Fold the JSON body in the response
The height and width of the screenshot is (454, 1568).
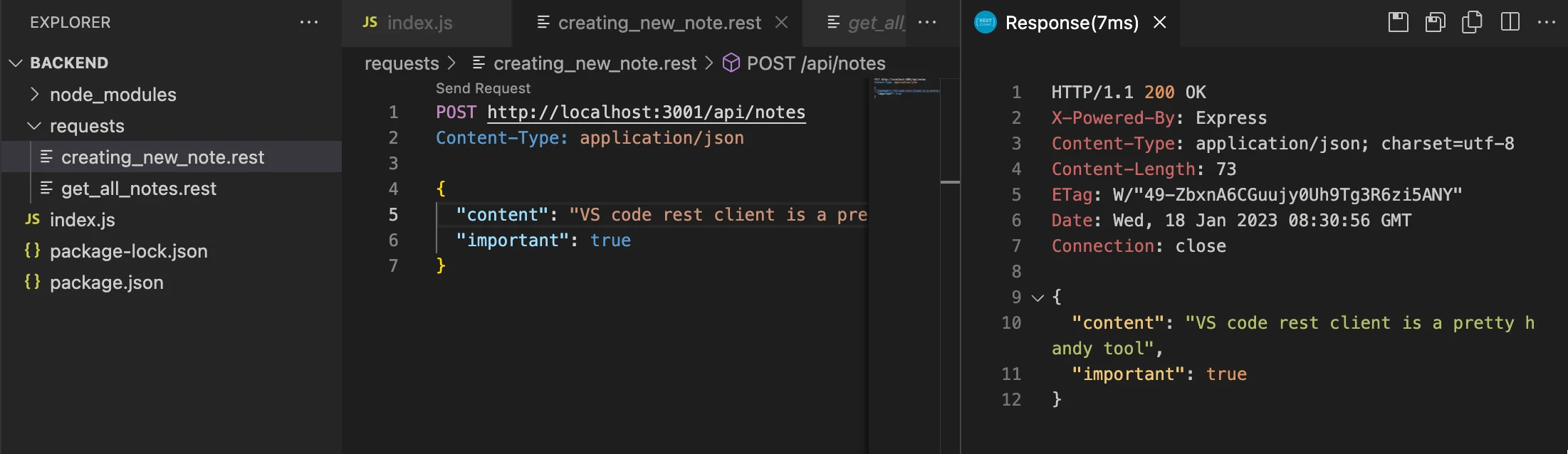click(x=1038, y=297)
